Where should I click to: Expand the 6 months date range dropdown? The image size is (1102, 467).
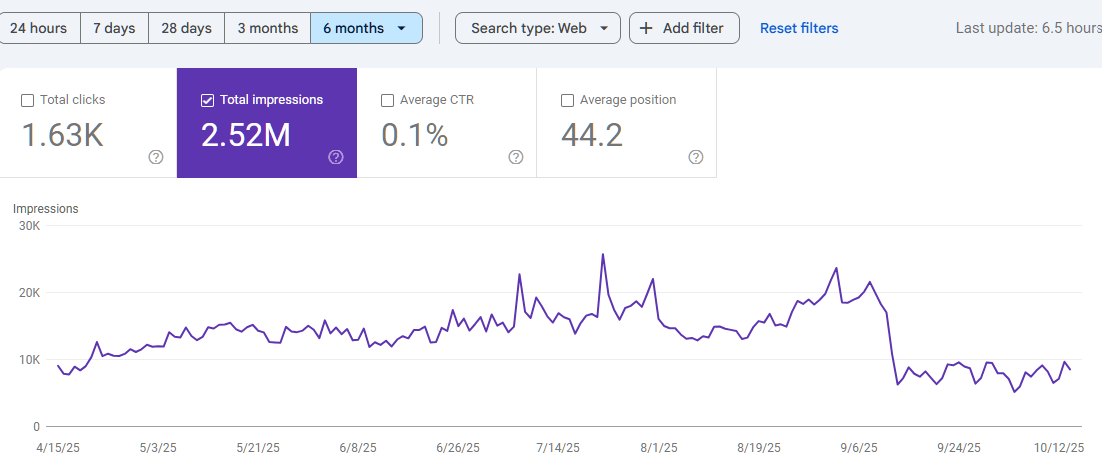click(401, 28)
